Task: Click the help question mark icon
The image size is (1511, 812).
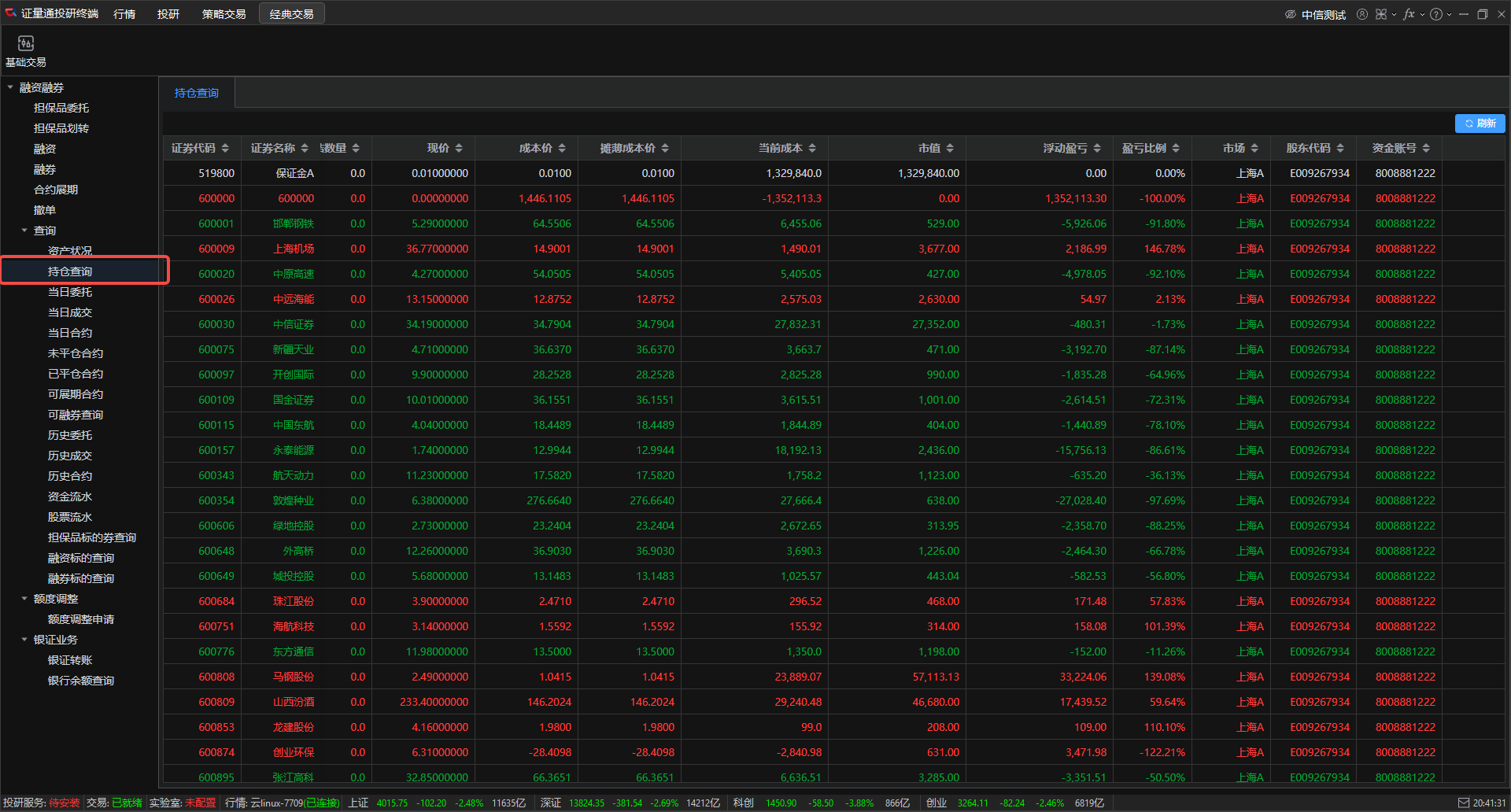Action: coord(1436,14)
